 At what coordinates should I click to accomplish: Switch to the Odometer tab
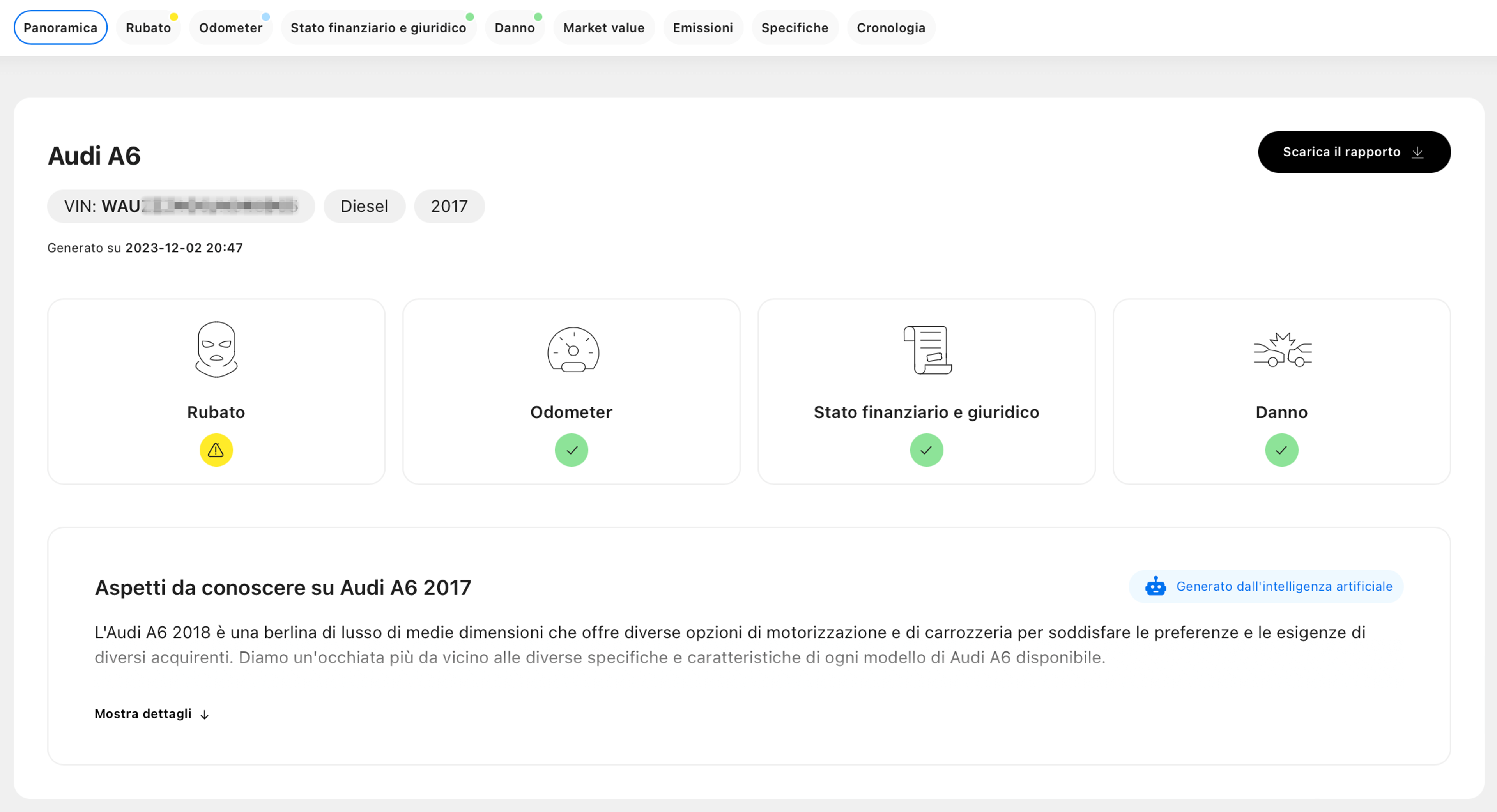coord(230,27)
